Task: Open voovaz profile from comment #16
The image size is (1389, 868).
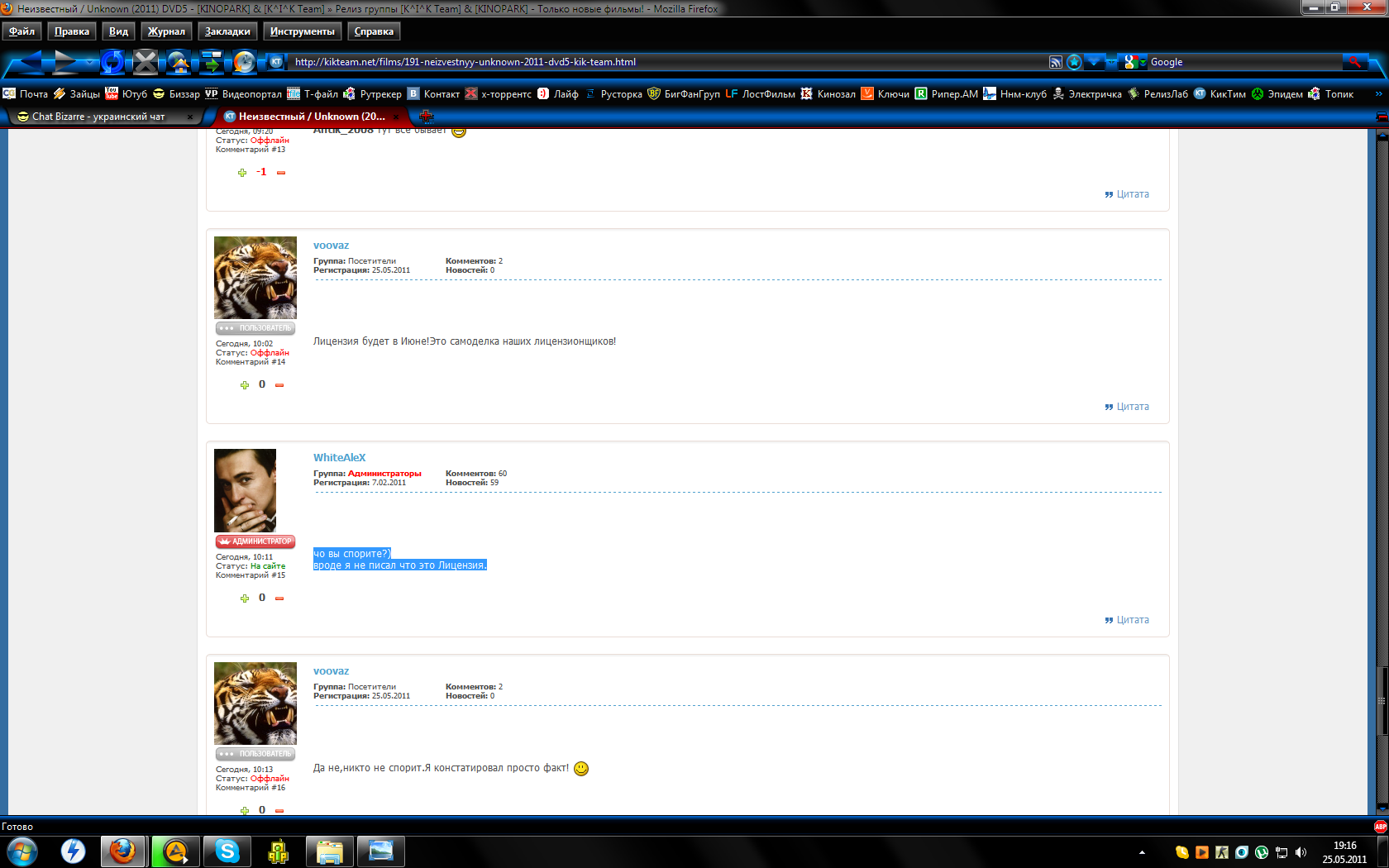Action: point(331,671)
